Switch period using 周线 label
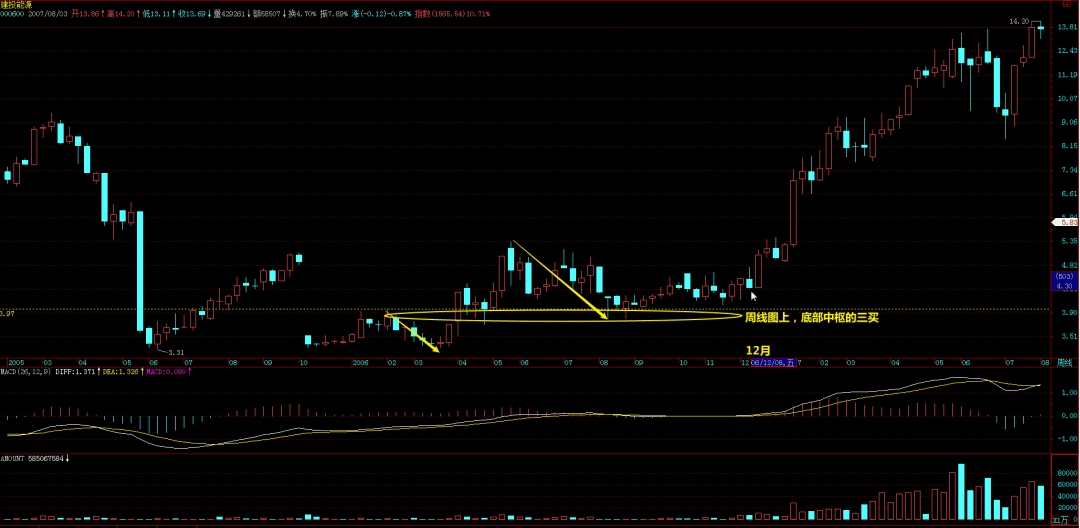Screen dimensions: 1080x528 [1063, 361]
